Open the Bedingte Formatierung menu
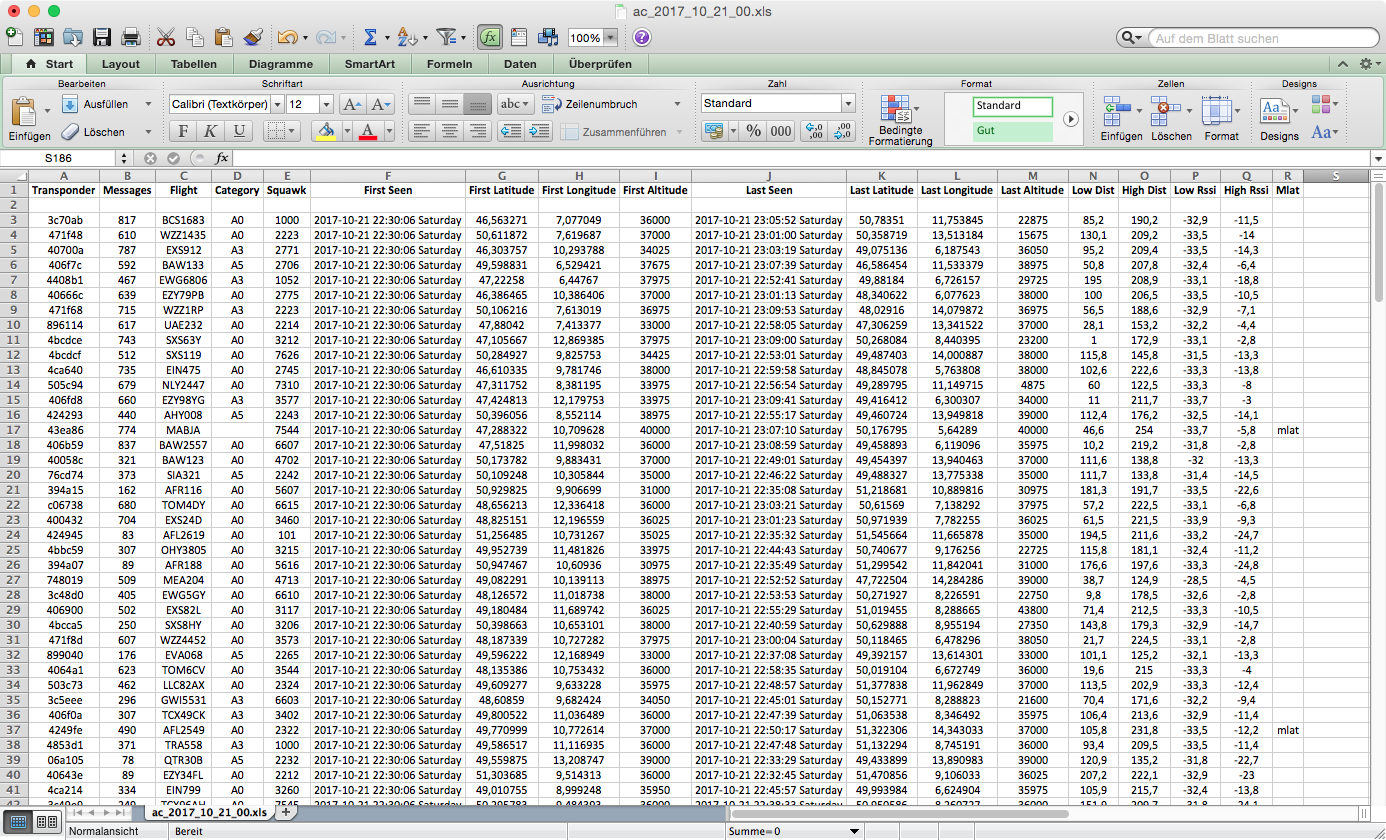 [900, 118]
